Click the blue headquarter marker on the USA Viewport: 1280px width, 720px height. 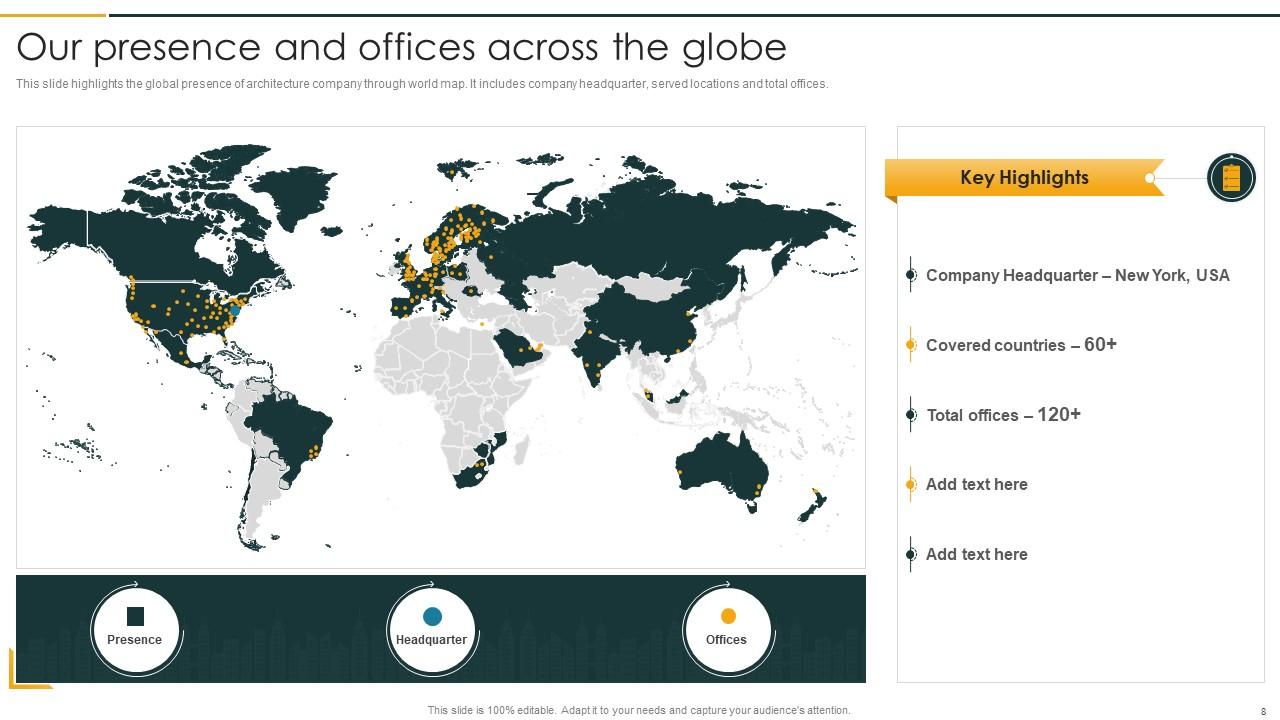click(236, 311)
